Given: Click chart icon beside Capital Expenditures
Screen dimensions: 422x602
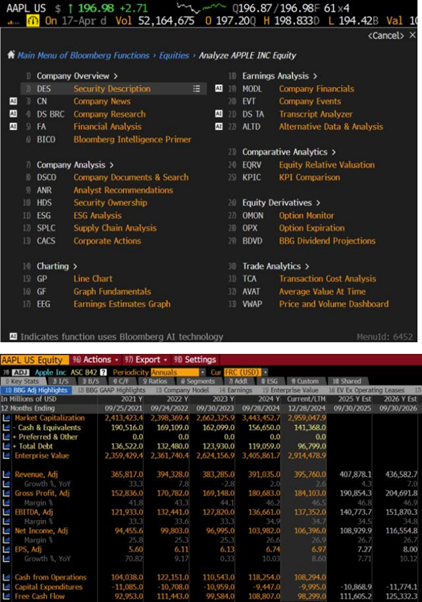Looking at the screenshot, I should coord(6,587).
